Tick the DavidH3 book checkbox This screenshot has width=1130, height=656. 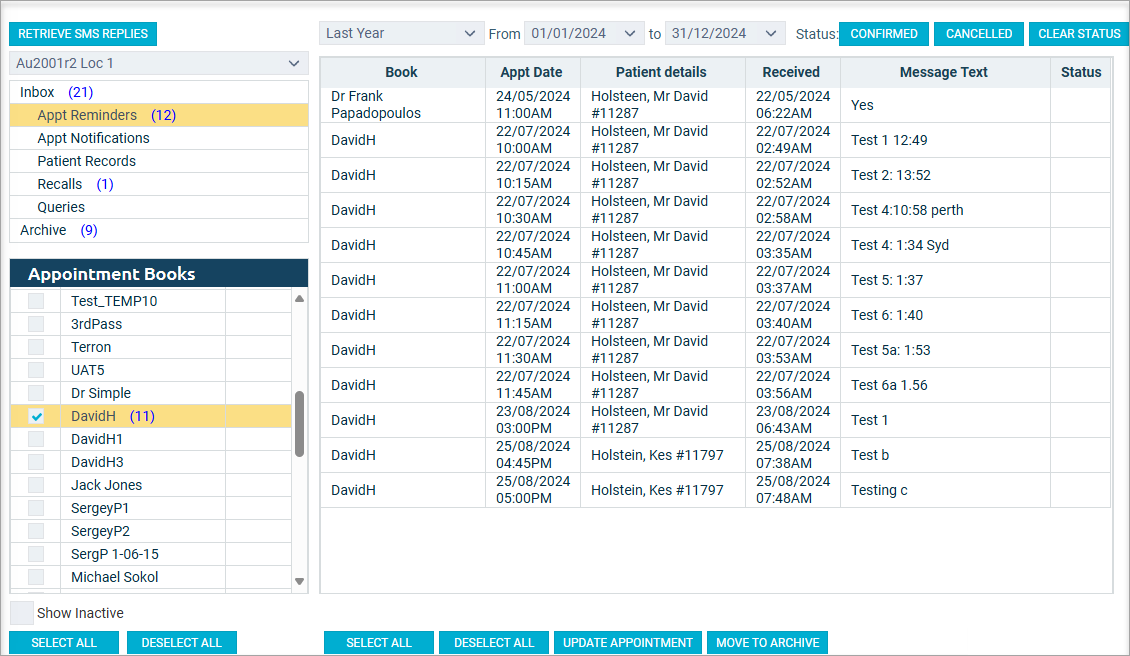tap(36, 463)
